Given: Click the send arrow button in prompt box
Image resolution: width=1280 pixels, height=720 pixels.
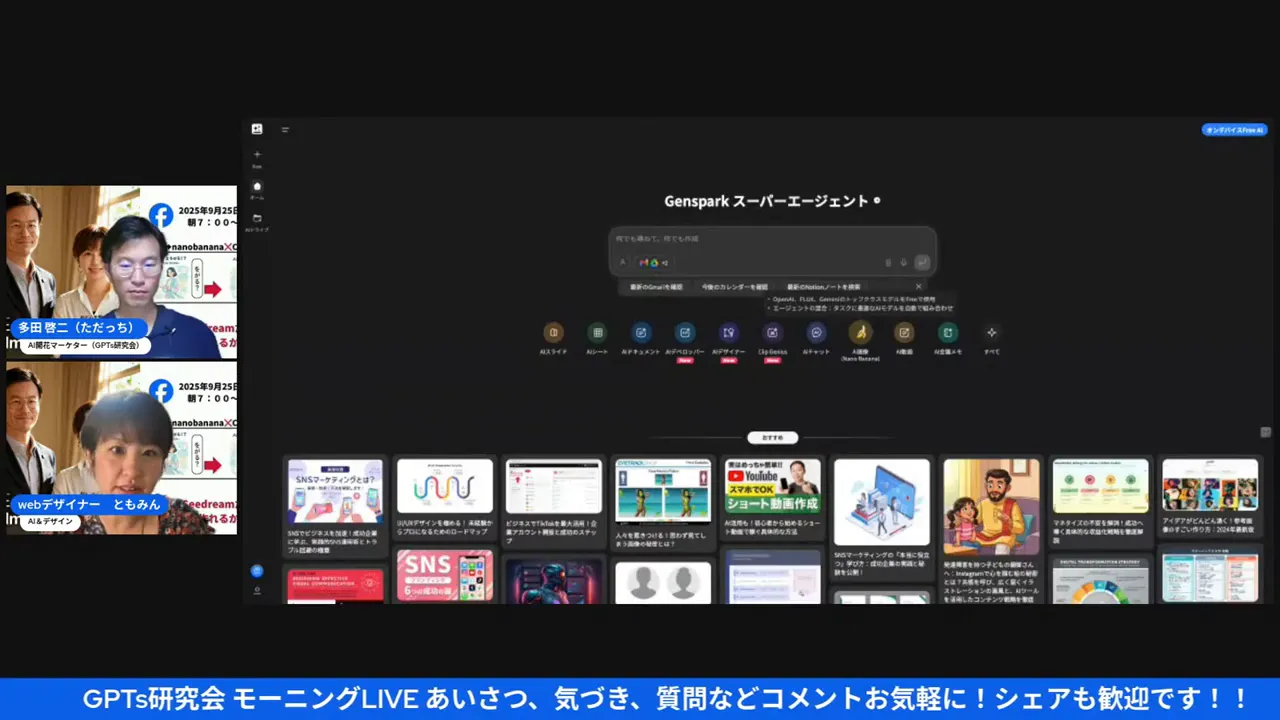Looking at the screenshot, I should 922,263.
